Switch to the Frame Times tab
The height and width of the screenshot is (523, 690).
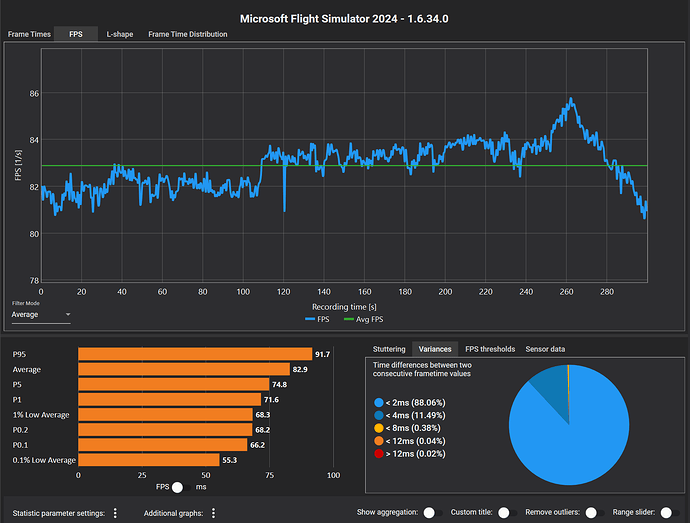click(28, 34)
